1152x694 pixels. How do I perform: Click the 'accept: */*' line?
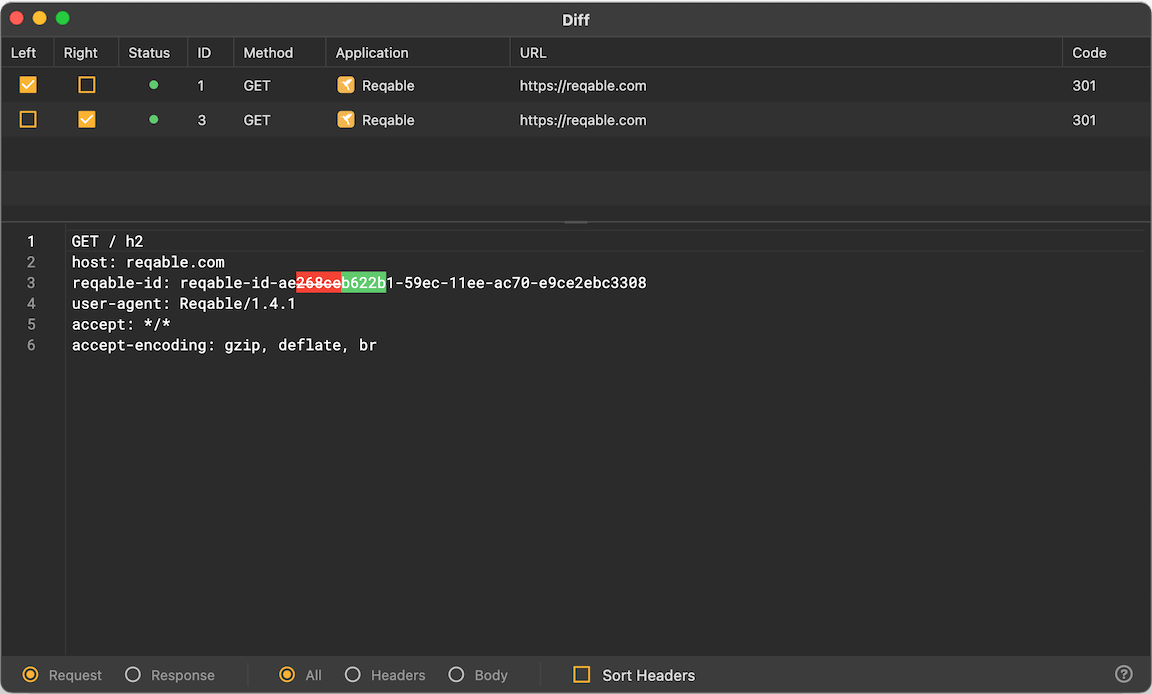click(x=121, y=324)
